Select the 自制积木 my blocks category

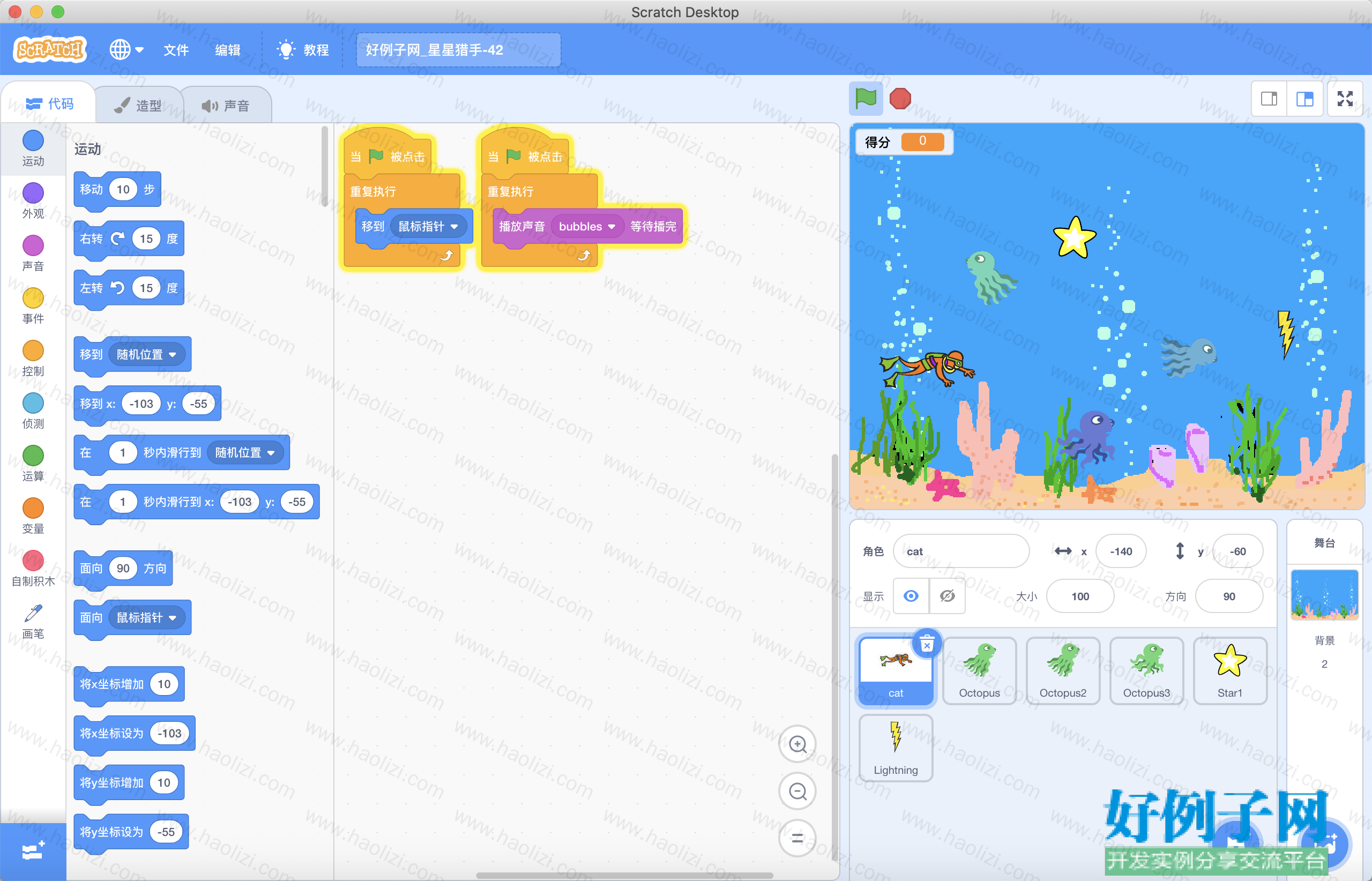click(33, 569)
